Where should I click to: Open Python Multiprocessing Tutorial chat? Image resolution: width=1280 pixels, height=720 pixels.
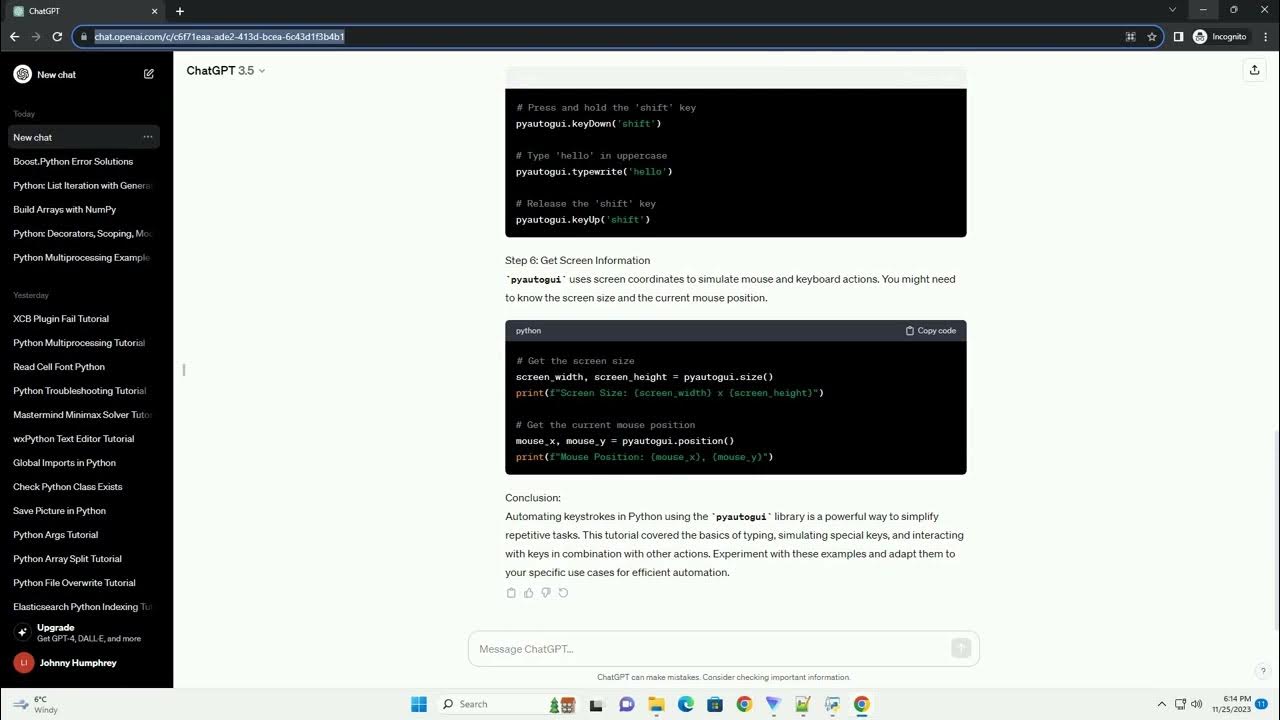click(83, 342)
